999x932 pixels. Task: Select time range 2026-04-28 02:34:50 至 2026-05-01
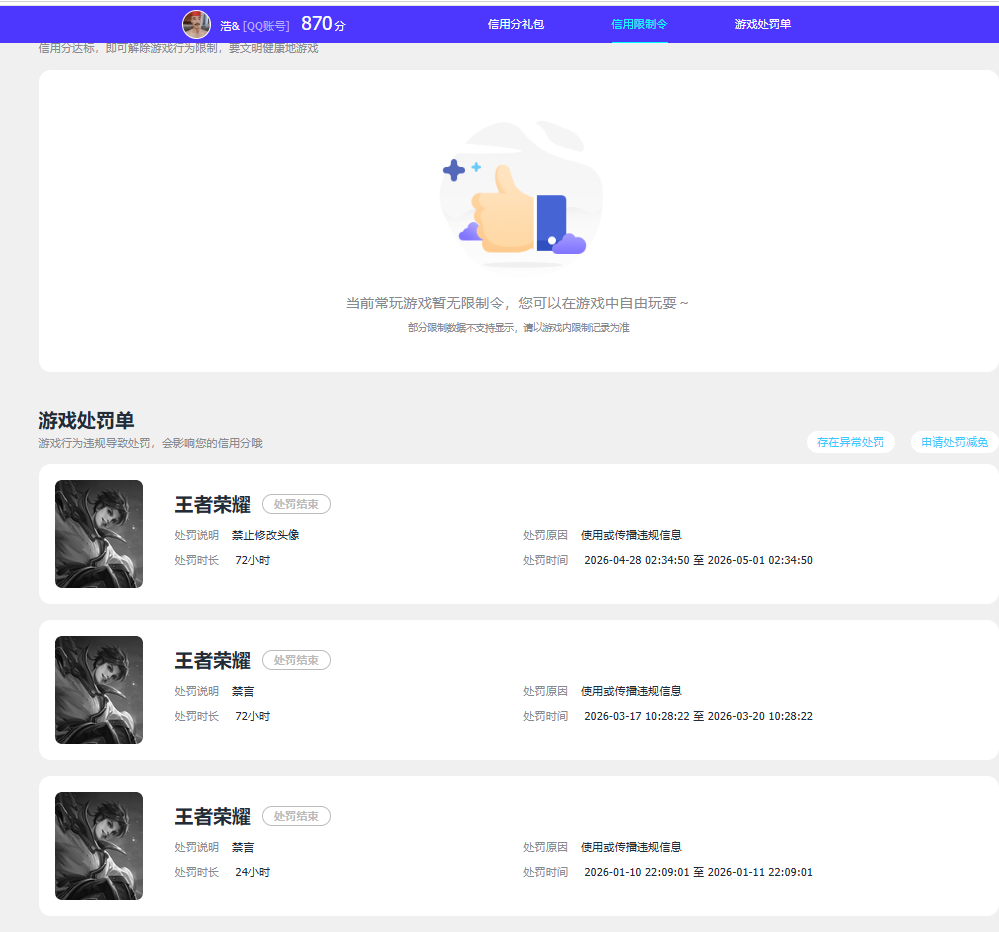point(698,560)
